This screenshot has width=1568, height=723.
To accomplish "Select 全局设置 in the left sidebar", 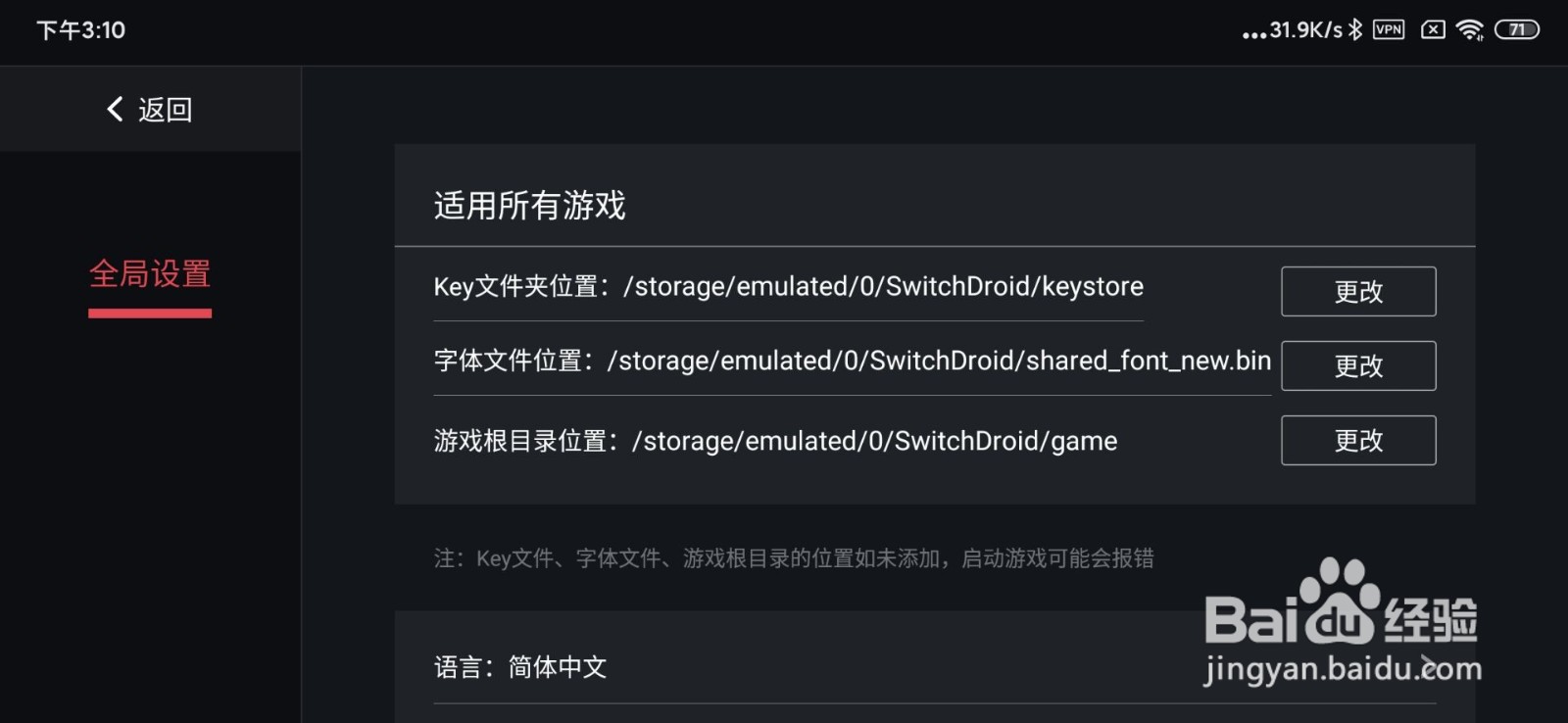I will click(149, 275).
